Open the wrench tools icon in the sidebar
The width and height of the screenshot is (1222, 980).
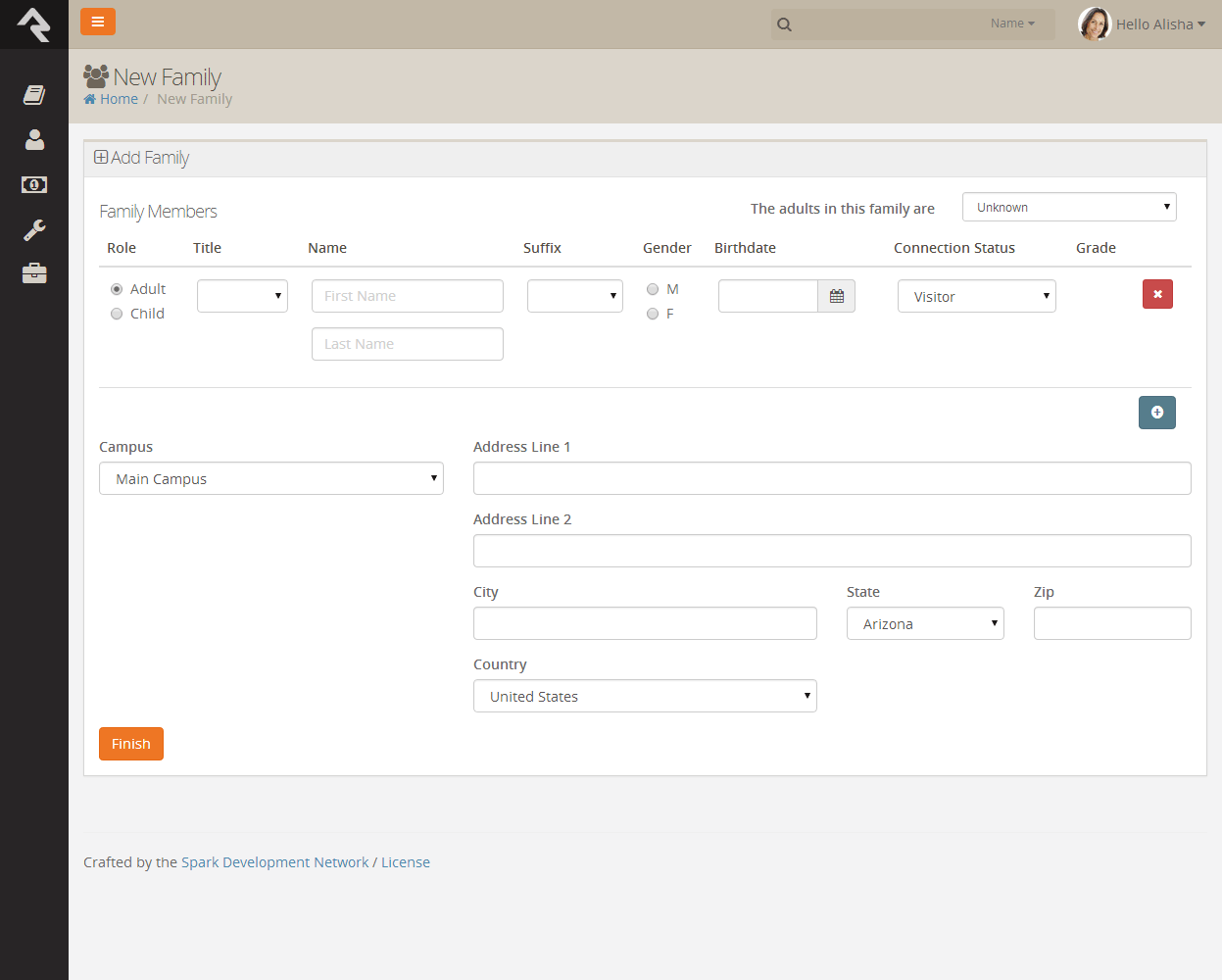pos(34,229)
